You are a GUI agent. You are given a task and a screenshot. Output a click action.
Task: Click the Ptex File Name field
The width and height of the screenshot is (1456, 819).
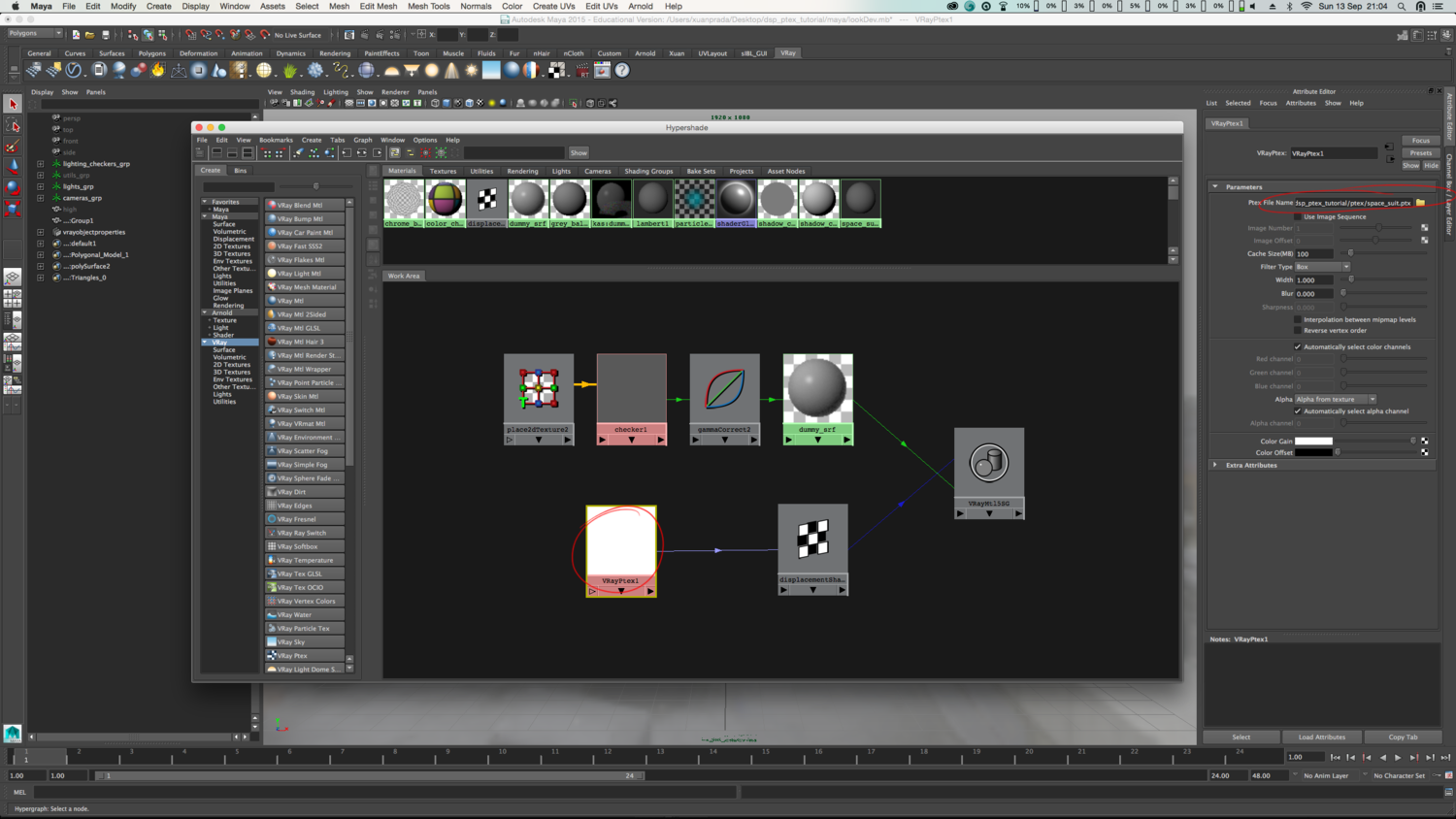1353,203
